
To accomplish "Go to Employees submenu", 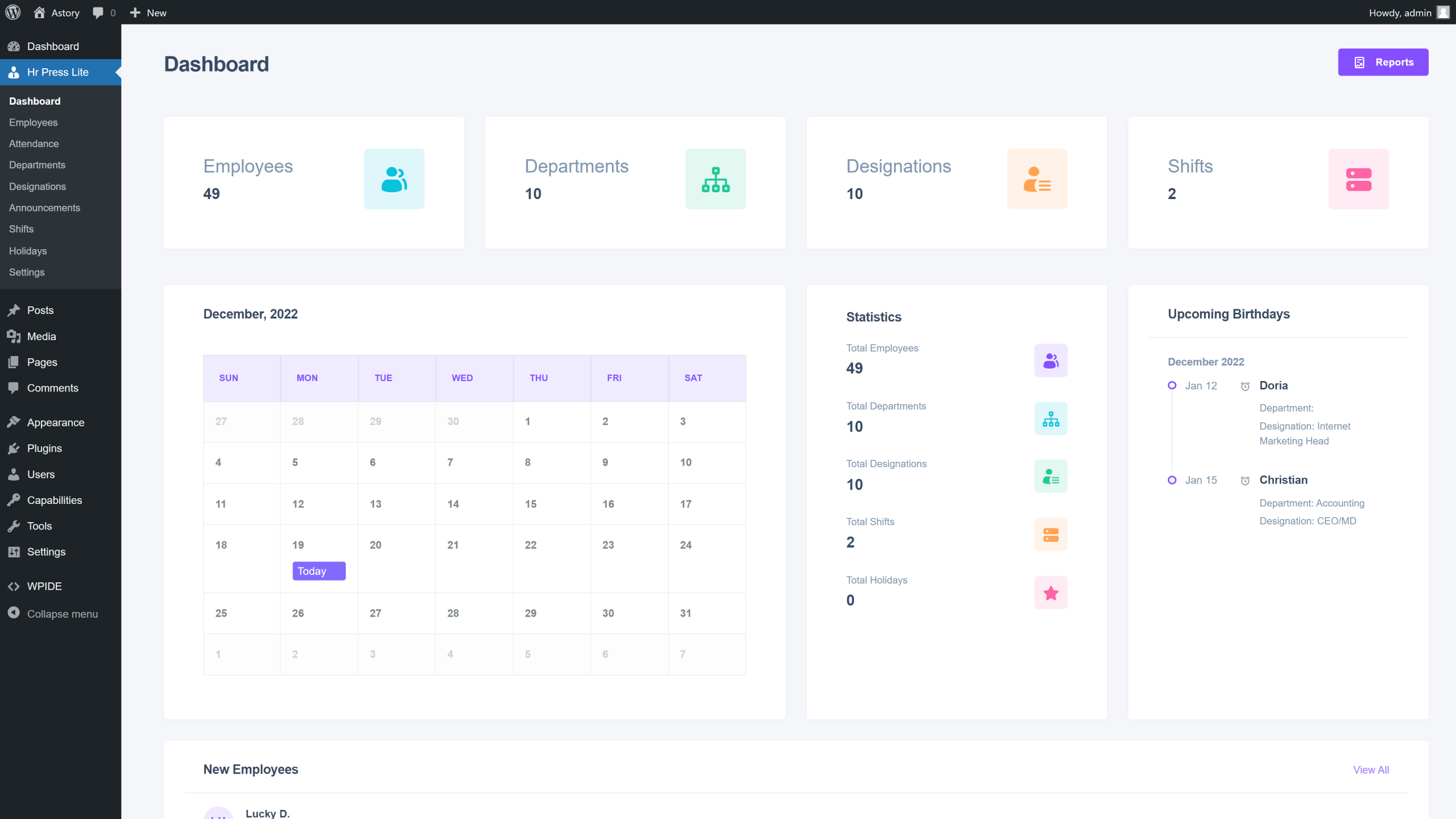I will (x=33, y=122).
